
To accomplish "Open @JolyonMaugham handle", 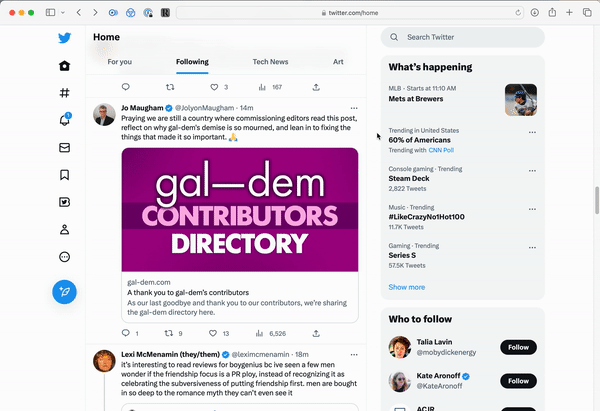I will pos(204,108).
